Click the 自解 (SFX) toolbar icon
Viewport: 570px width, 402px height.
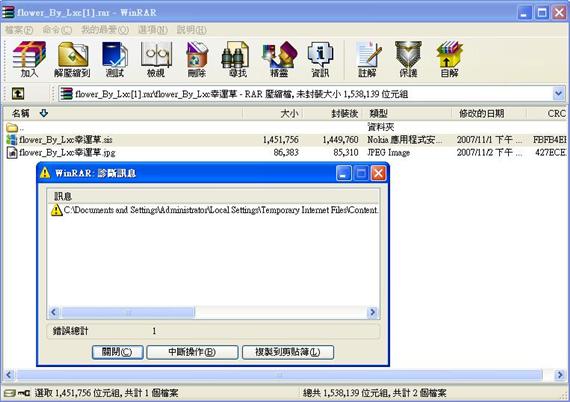449,59
